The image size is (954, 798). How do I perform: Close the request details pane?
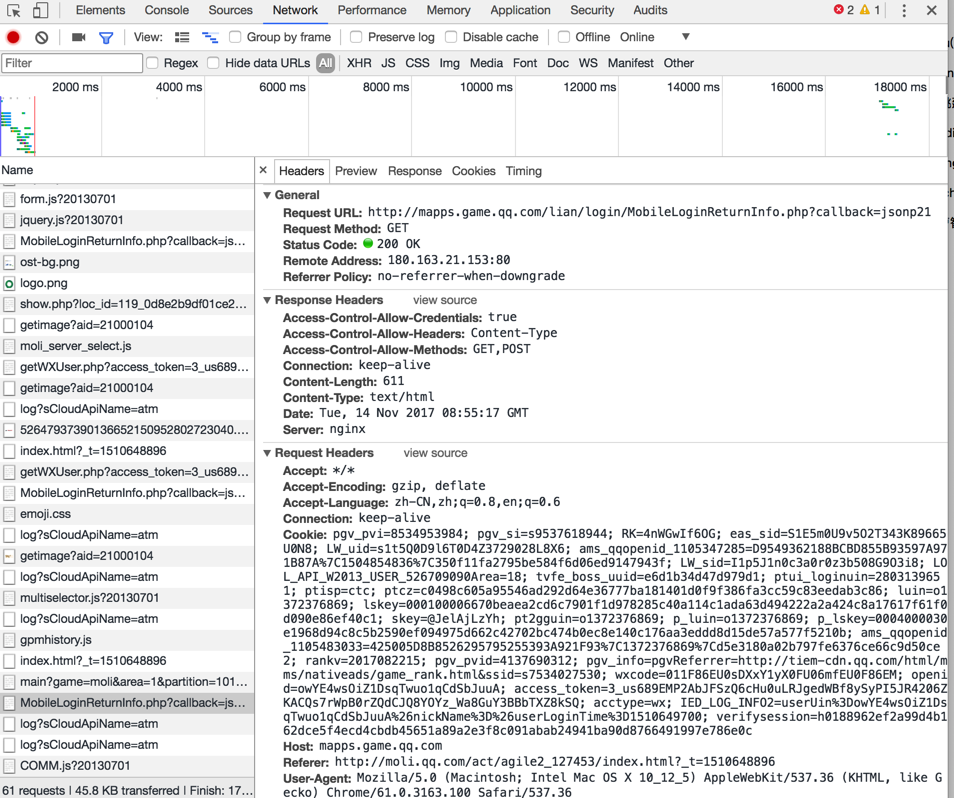tap(263, 170)
